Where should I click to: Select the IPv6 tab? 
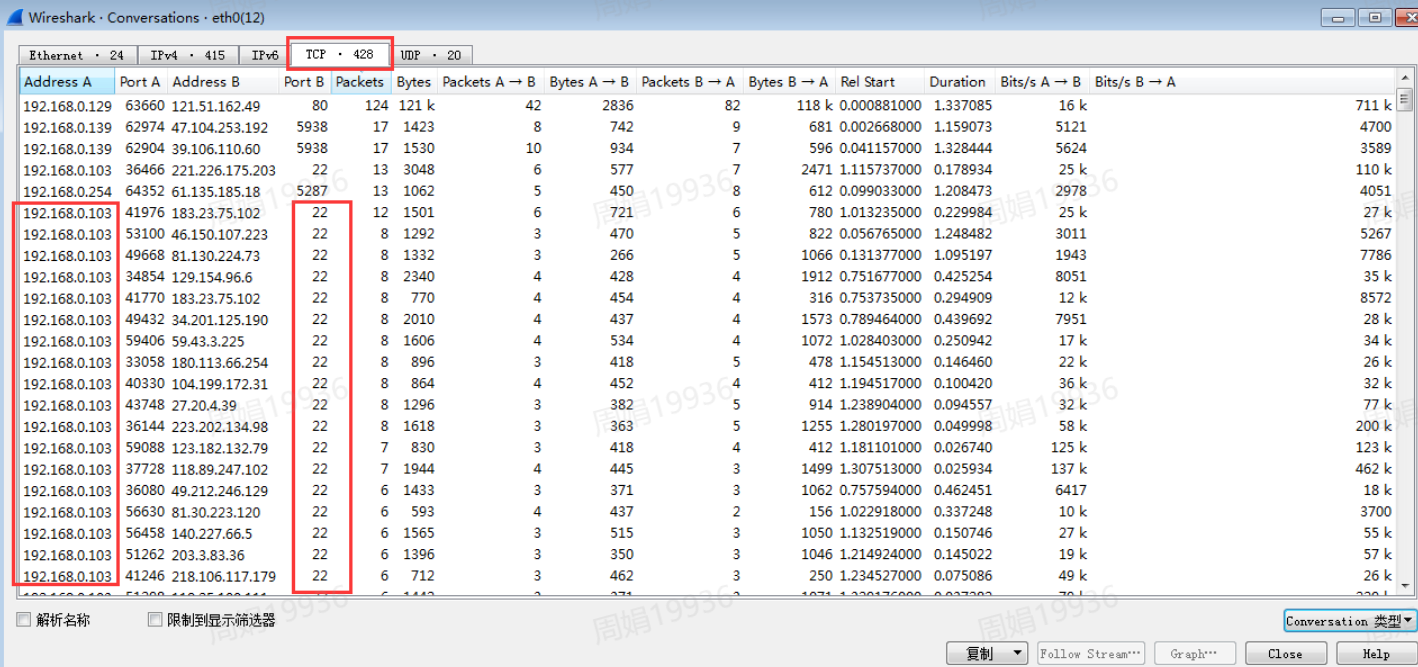pyautogui.click(x=265, y=55)
